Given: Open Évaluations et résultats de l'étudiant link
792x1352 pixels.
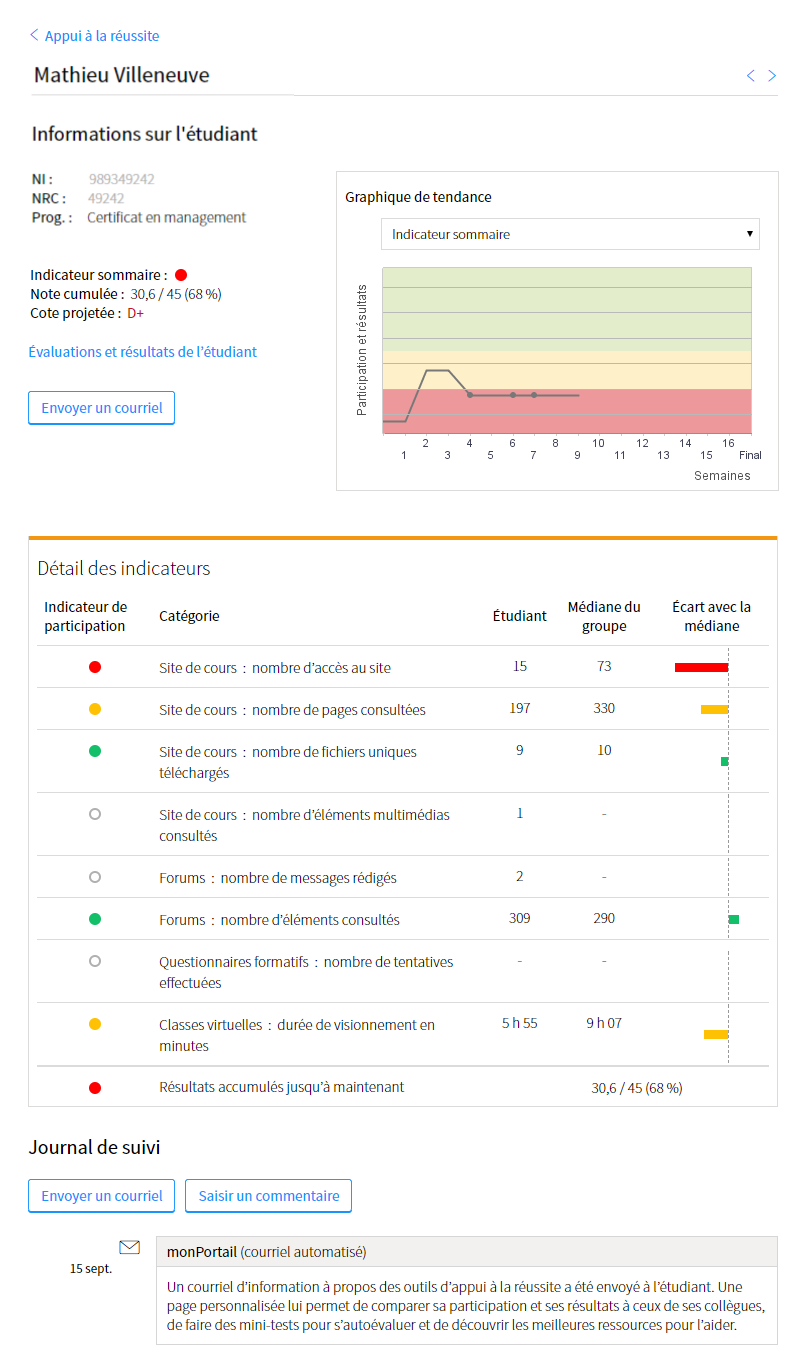Looking at the screenshot, I should [143, 352].
